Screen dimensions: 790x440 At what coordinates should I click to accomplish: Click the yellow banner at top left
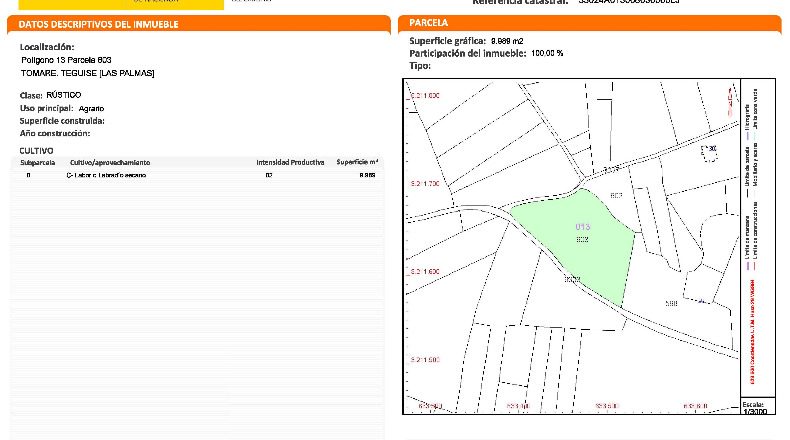click(x=121, y=5)
